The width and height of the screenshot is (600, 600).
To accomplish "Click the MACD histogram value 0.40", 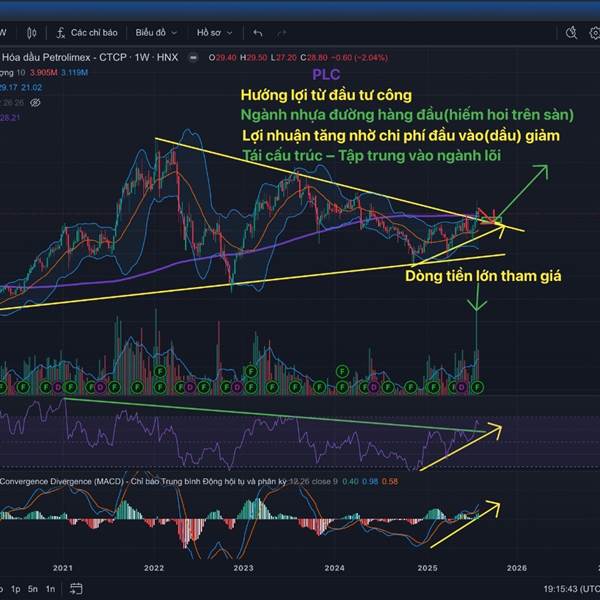I will click(x=350, y=481).
